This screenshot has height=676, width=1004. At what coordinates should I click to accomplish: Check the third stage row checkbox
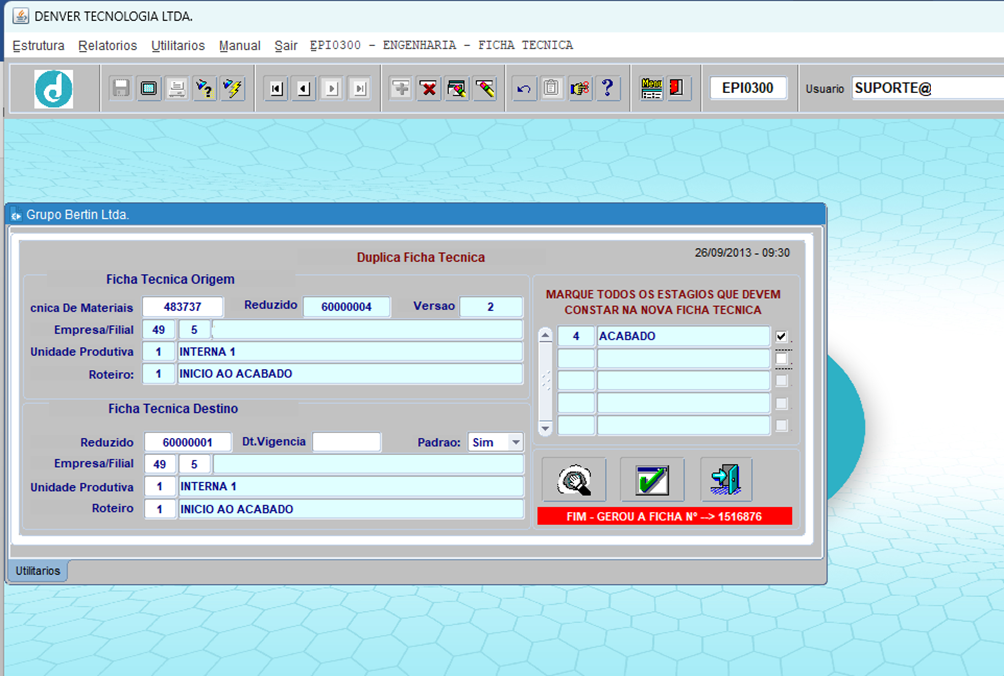pyautogui.click(x=781, y=381)
